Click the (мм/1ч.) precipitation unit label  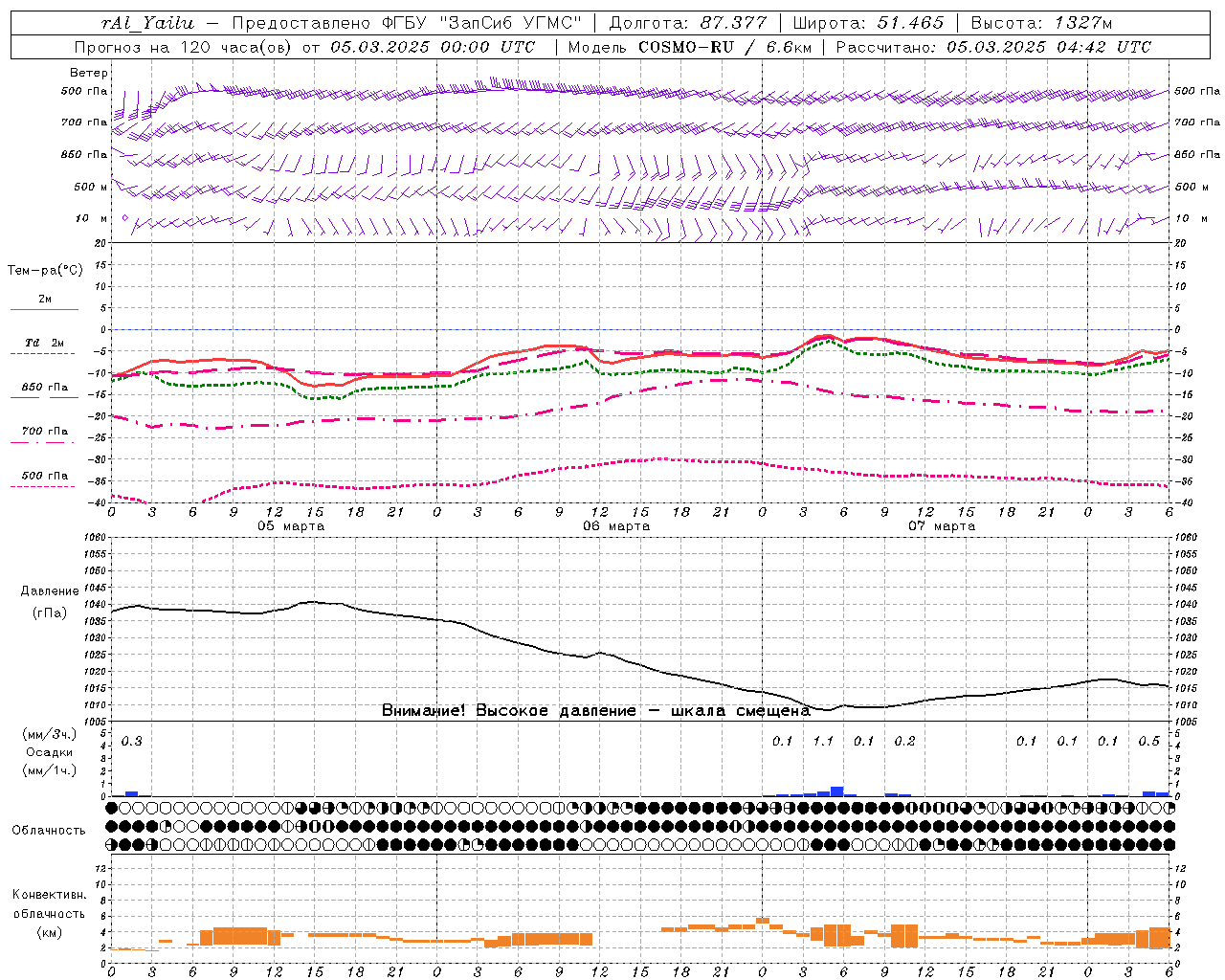point(49,770)
